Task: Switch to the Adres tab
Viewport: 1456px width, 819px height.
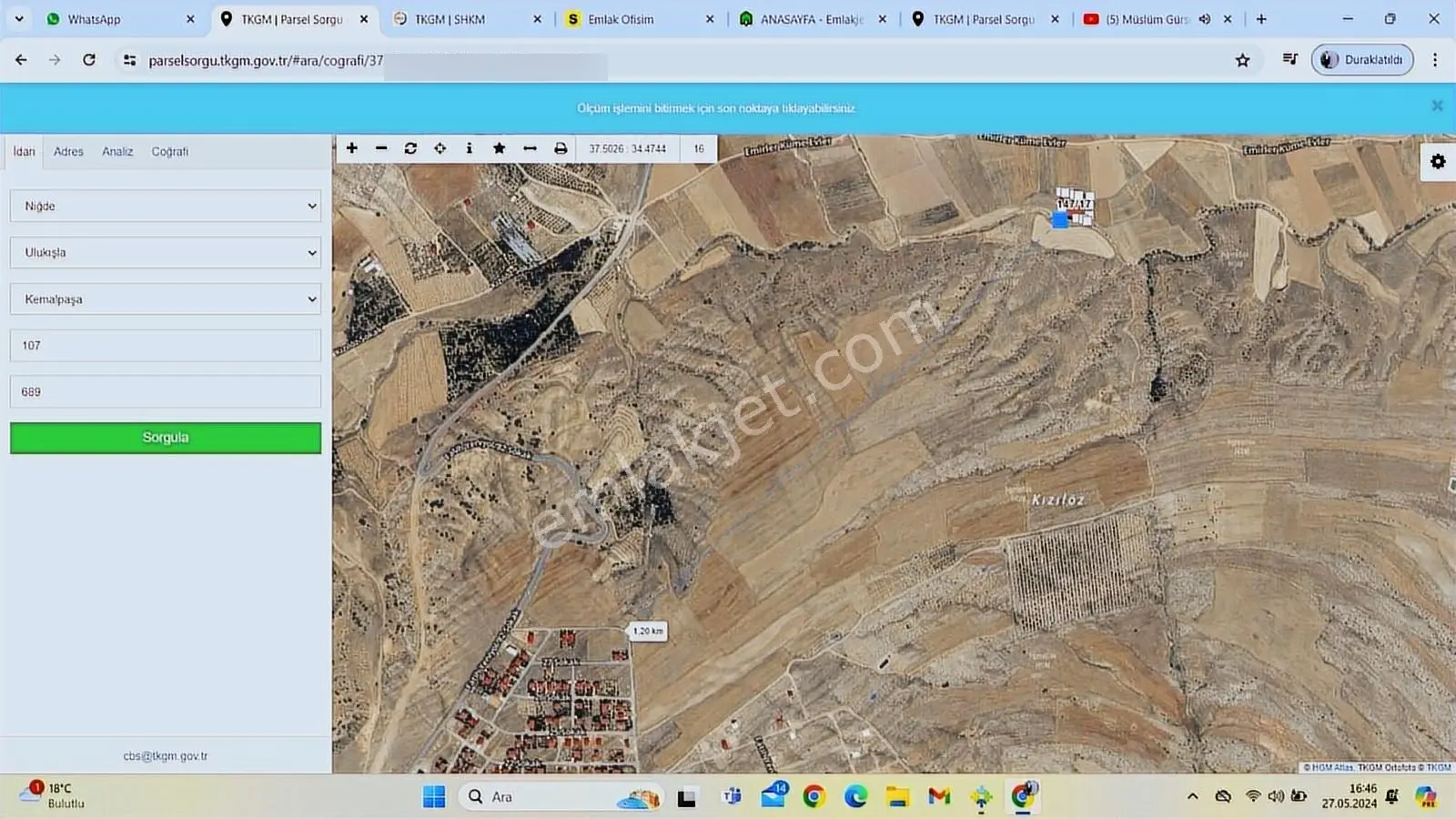Action: tap(68, 151)
